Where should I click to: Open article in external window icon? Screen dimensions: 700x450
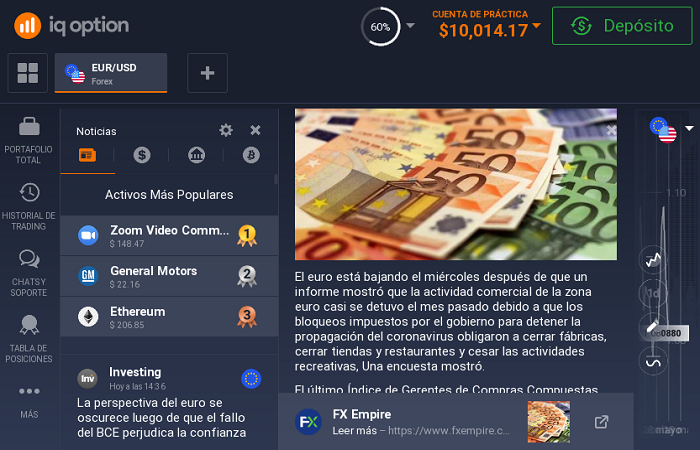click(601, 422)
